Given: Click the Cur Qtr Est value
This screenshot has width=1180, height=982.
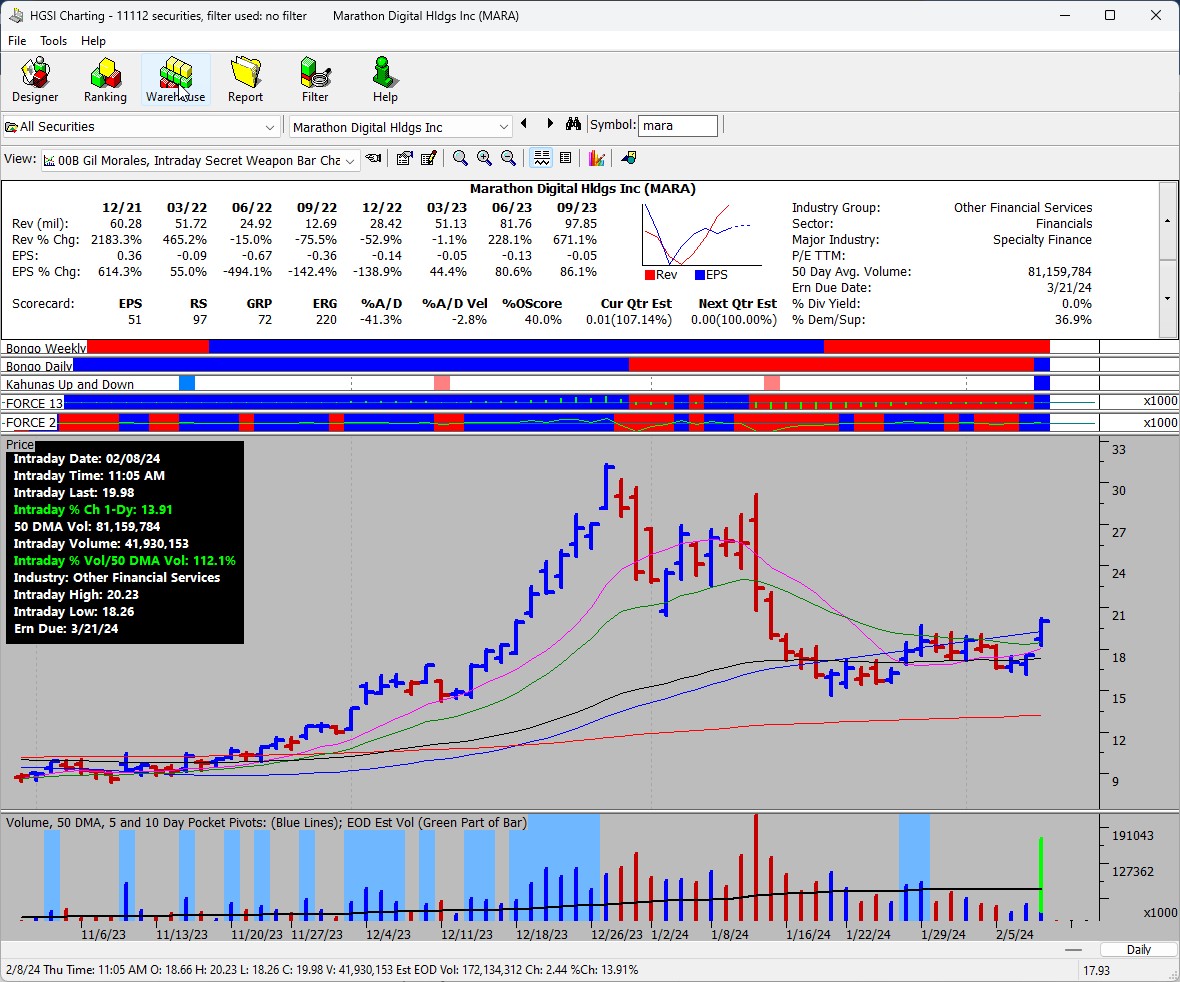Looking at the screenshot, I should point(628,320).
